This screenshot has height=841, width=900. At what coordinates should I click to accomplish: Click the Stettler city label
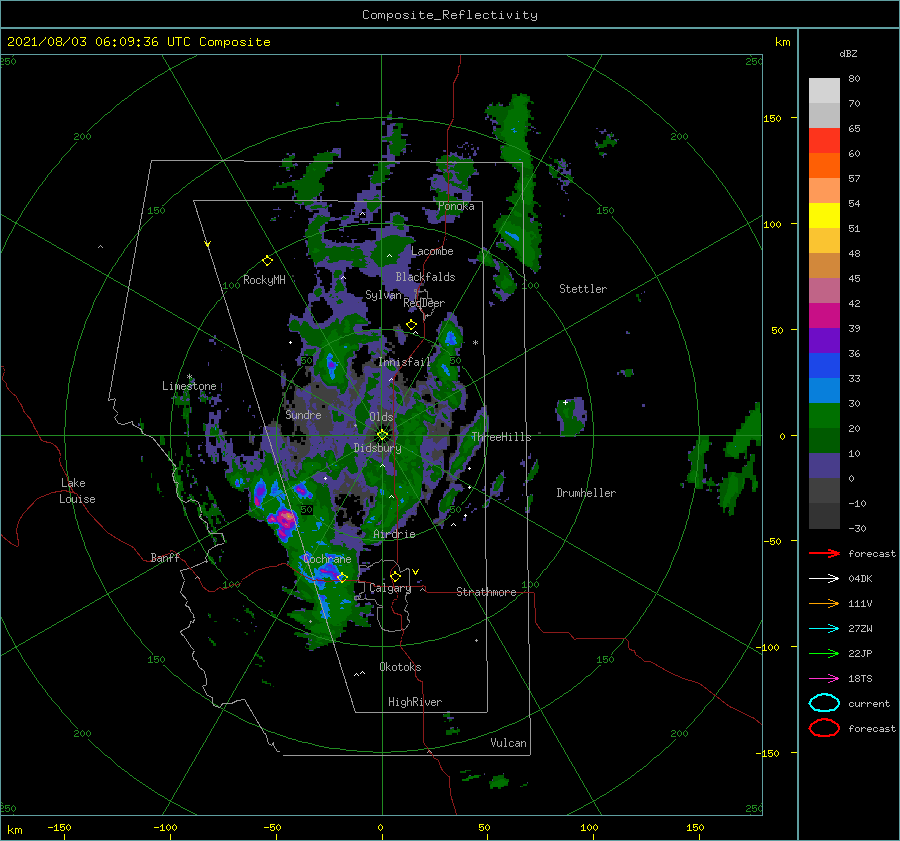[x=583, y=289]
